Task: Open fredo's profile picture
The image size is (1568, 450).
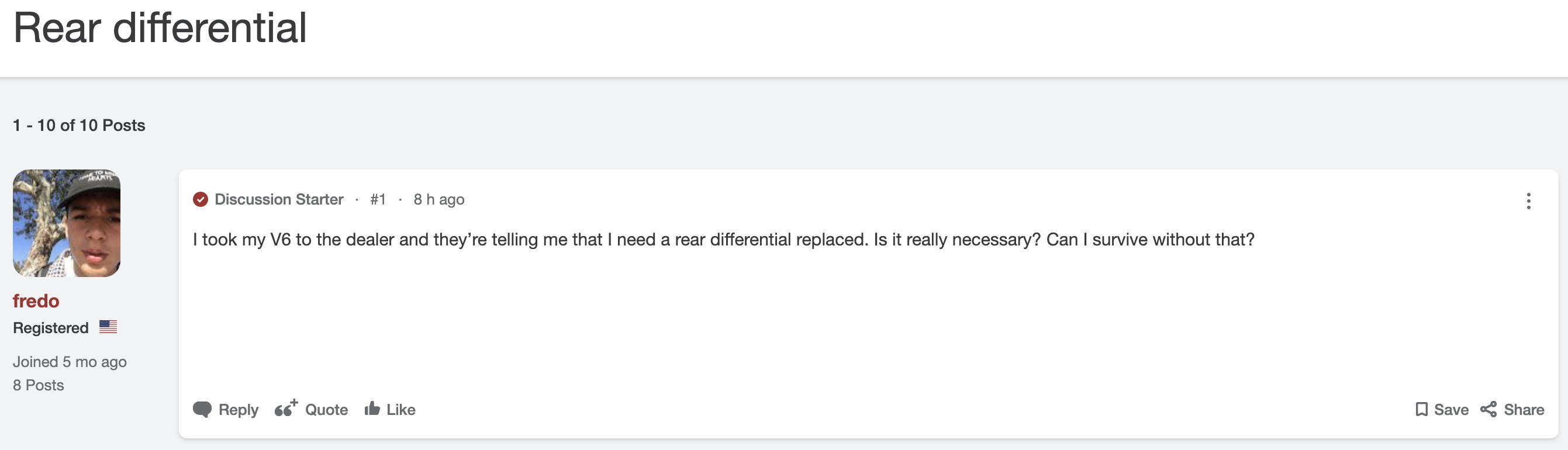Action: (x=66, y=223)
